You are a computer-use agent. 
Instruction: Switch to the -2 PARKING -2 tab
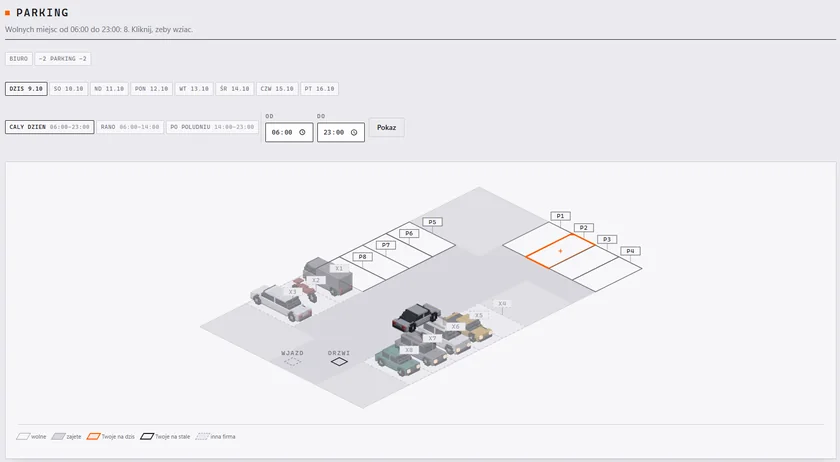click(63, 58)
